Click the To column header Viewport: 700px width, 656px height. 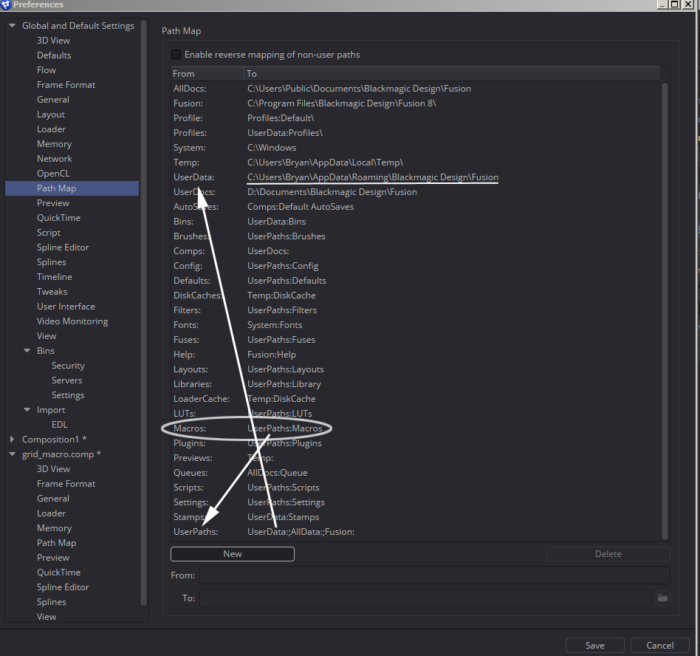tap(452, 74)
